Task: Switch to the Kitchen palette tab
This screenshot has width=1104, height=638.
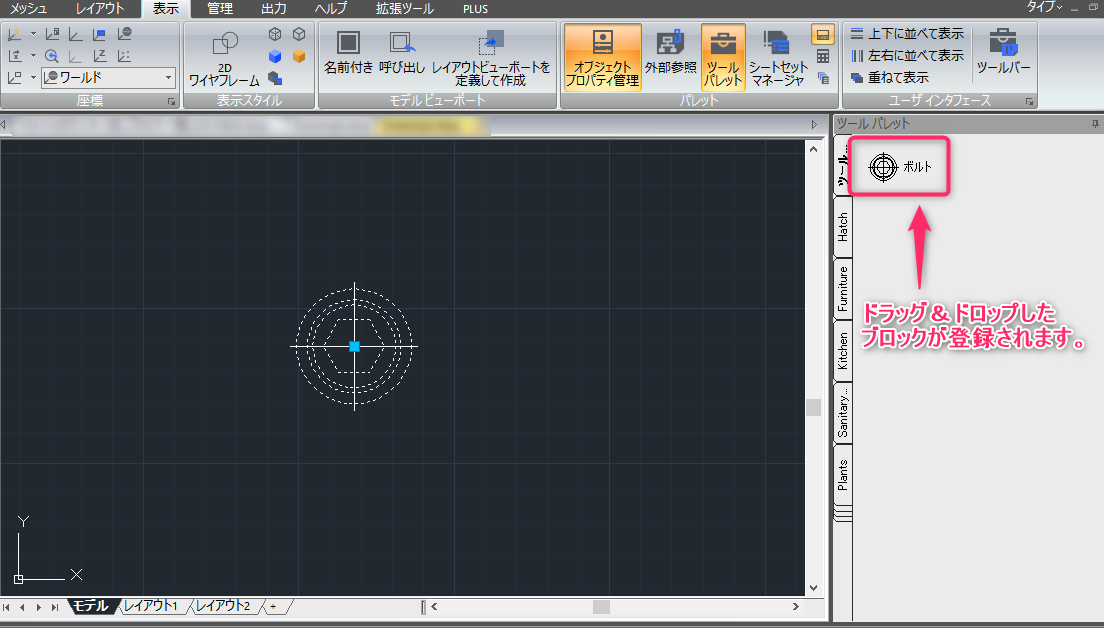Action: pyautogui.click(x=843, y=351)
